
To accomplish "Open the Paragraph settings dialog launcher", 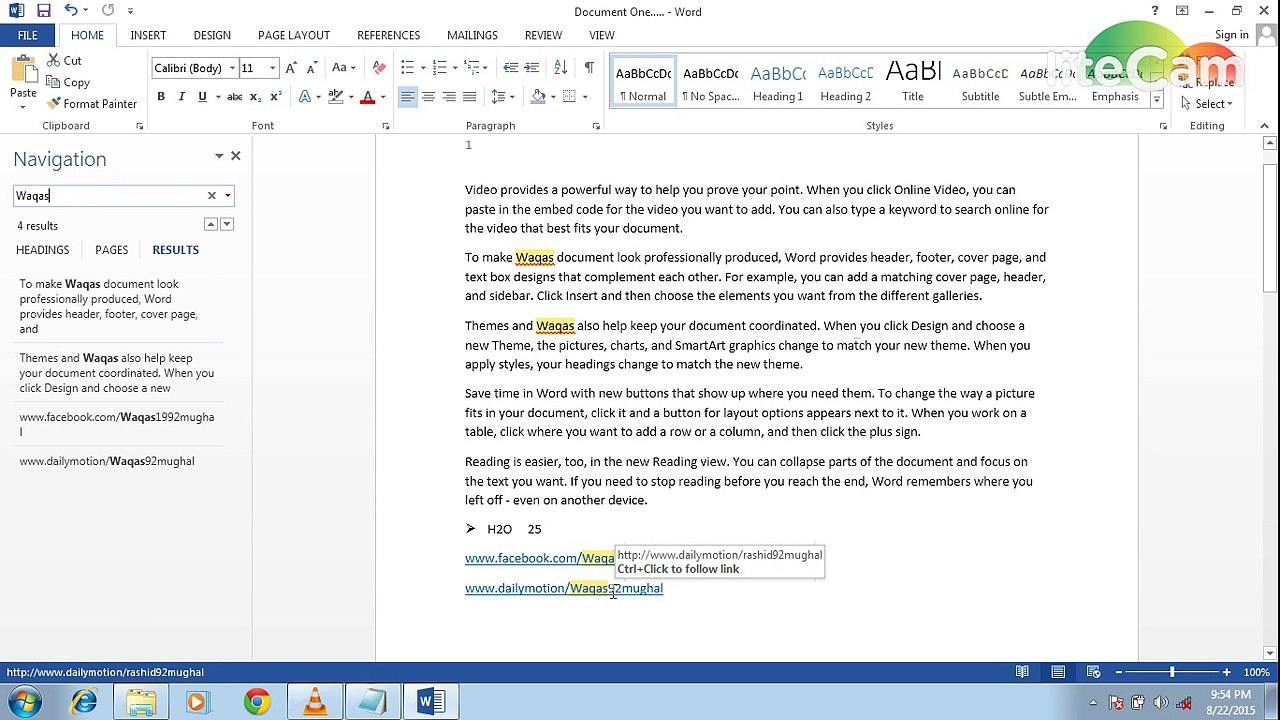I will pos(596,126).
